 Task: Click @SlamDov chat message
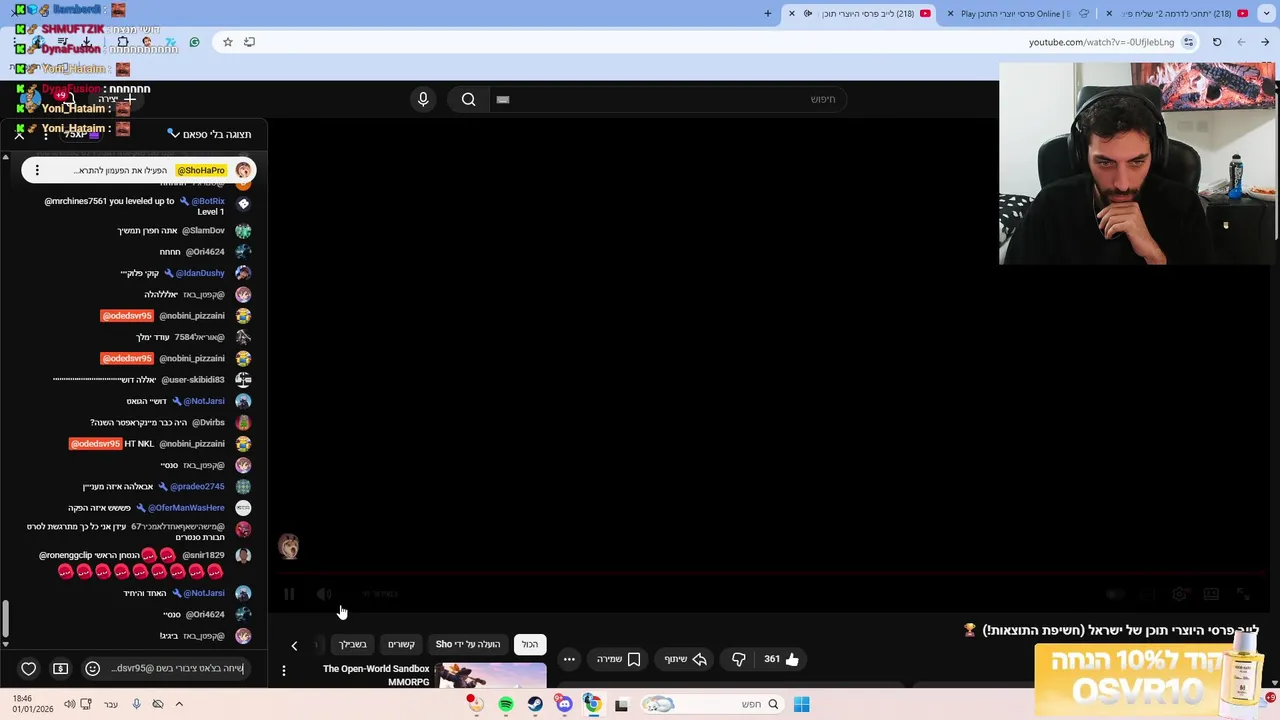point(171,231)
